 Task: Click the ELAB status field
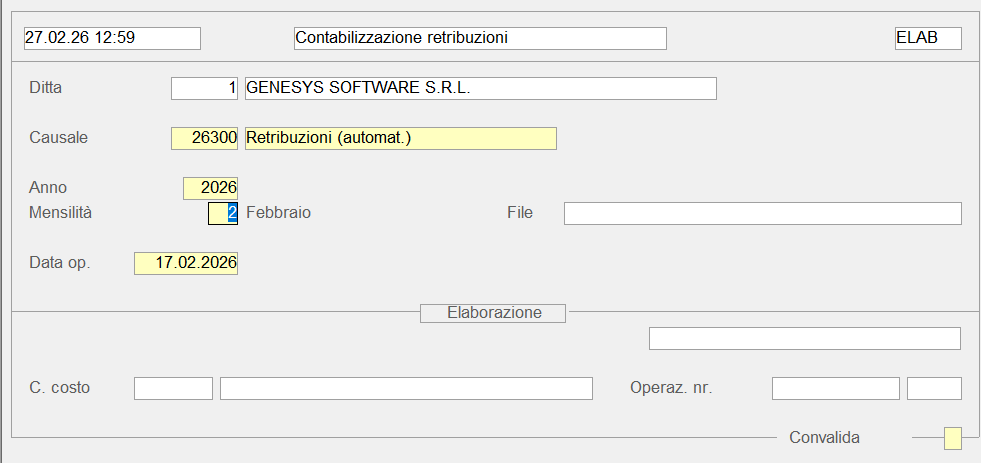pyautogui.click(x=928, y=38)
